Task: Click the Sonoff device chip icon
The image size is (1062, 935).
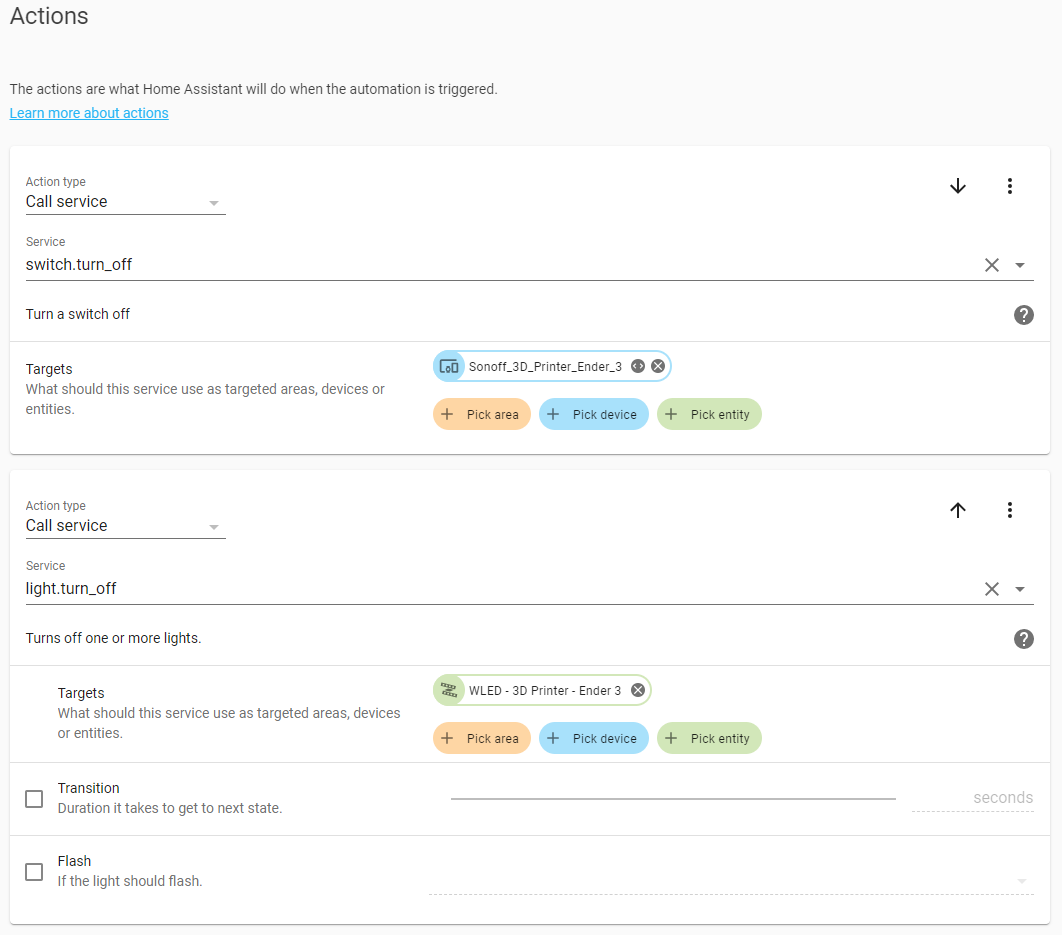Action: point(449,367)
